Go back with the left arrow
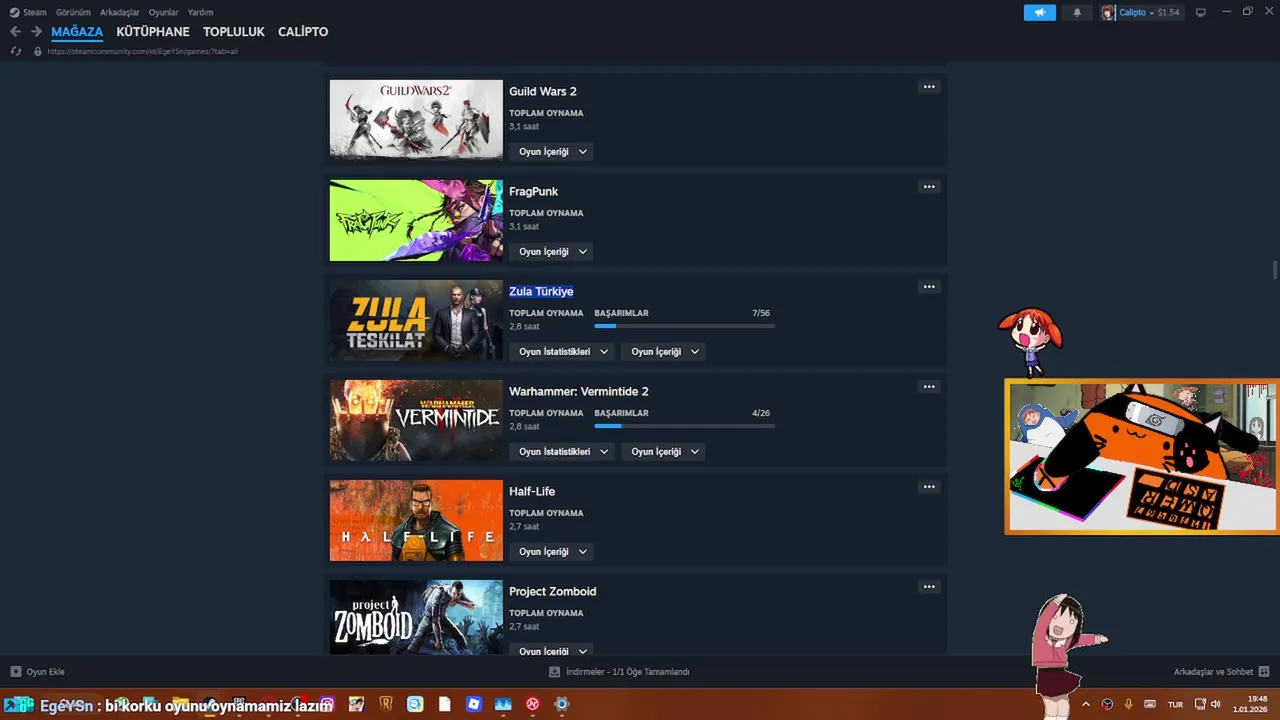Image resolution: width=1280 pixels, height=720 pixels. pos(15,32)
